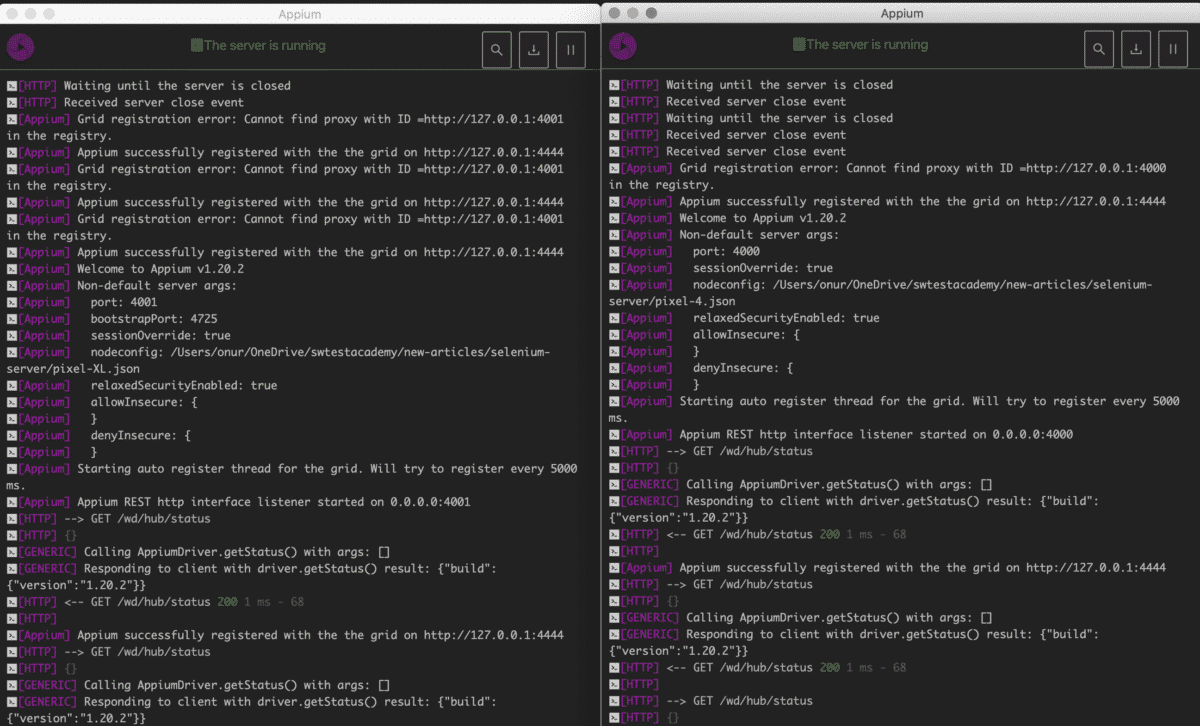Select the [GENERIC] tag in the left log

pos(49,551)
